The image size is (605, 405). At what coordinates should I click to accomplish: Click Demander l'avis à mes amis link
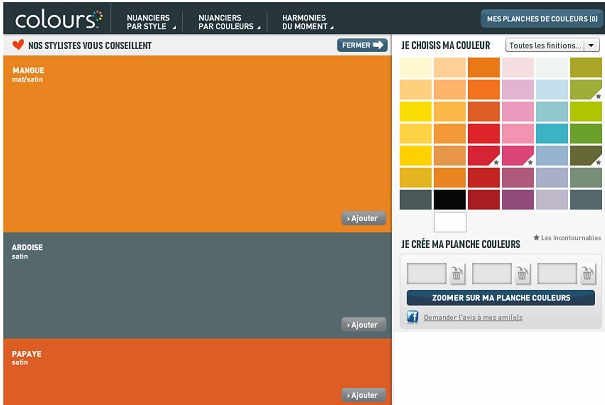pos(472,317)
